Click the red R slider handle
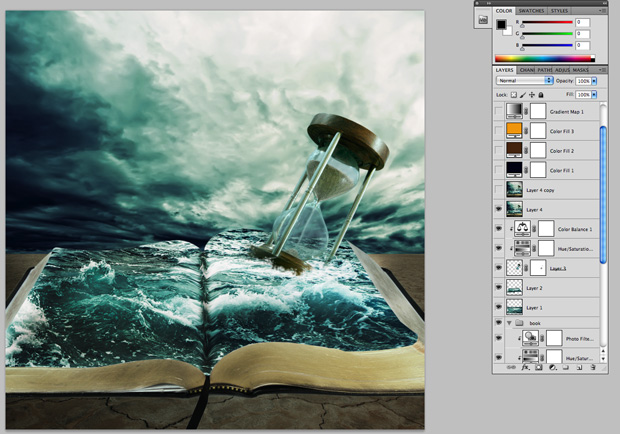620x434 pixels. (x=522, y=26)
